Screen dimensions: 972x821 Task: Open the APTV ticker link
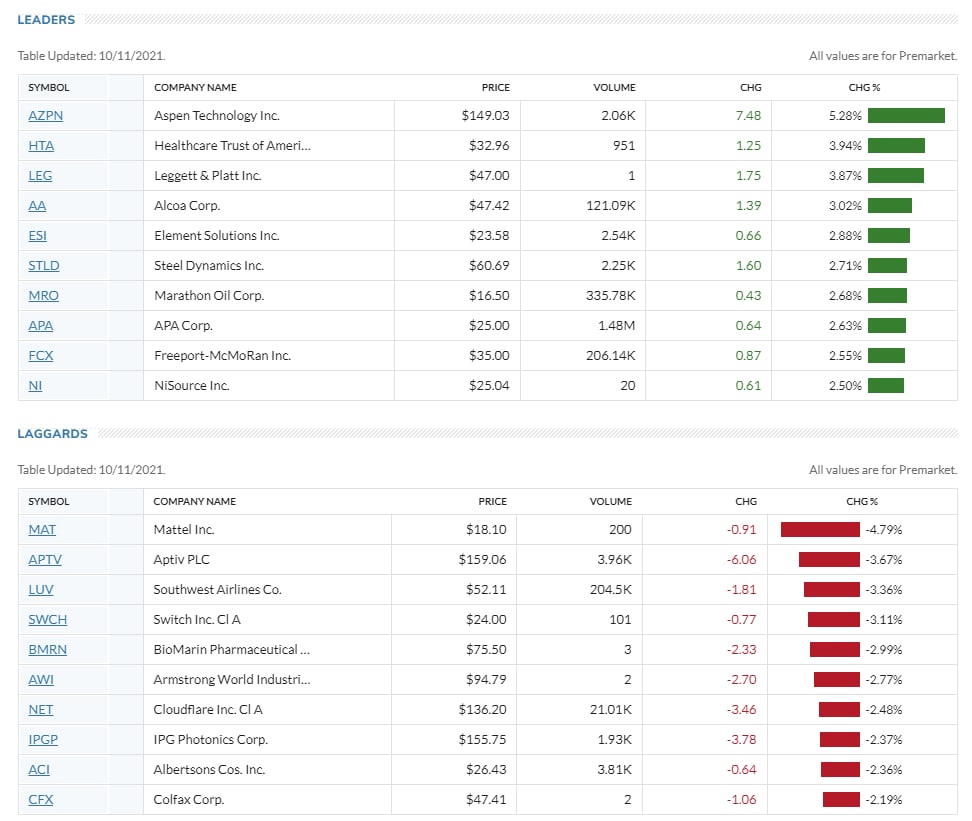[x=45, y=559]
